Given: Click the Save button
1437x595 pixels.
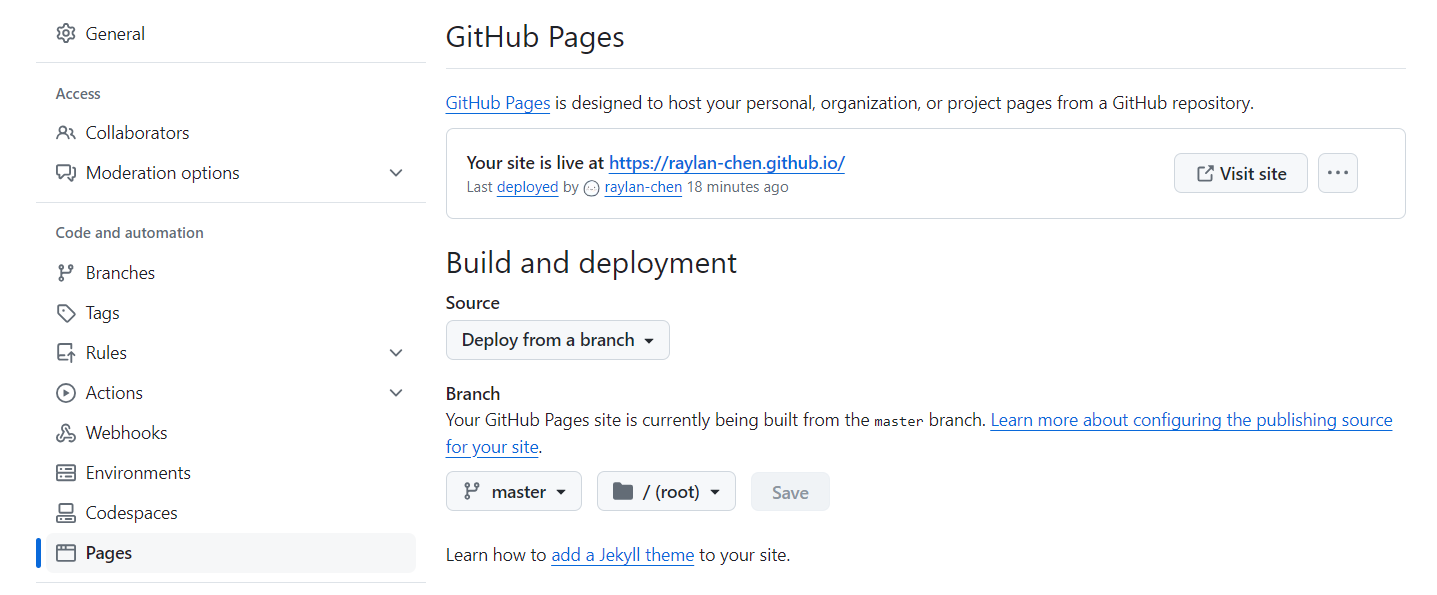Looking at the screenshot, I should click(x=790, y=492).
